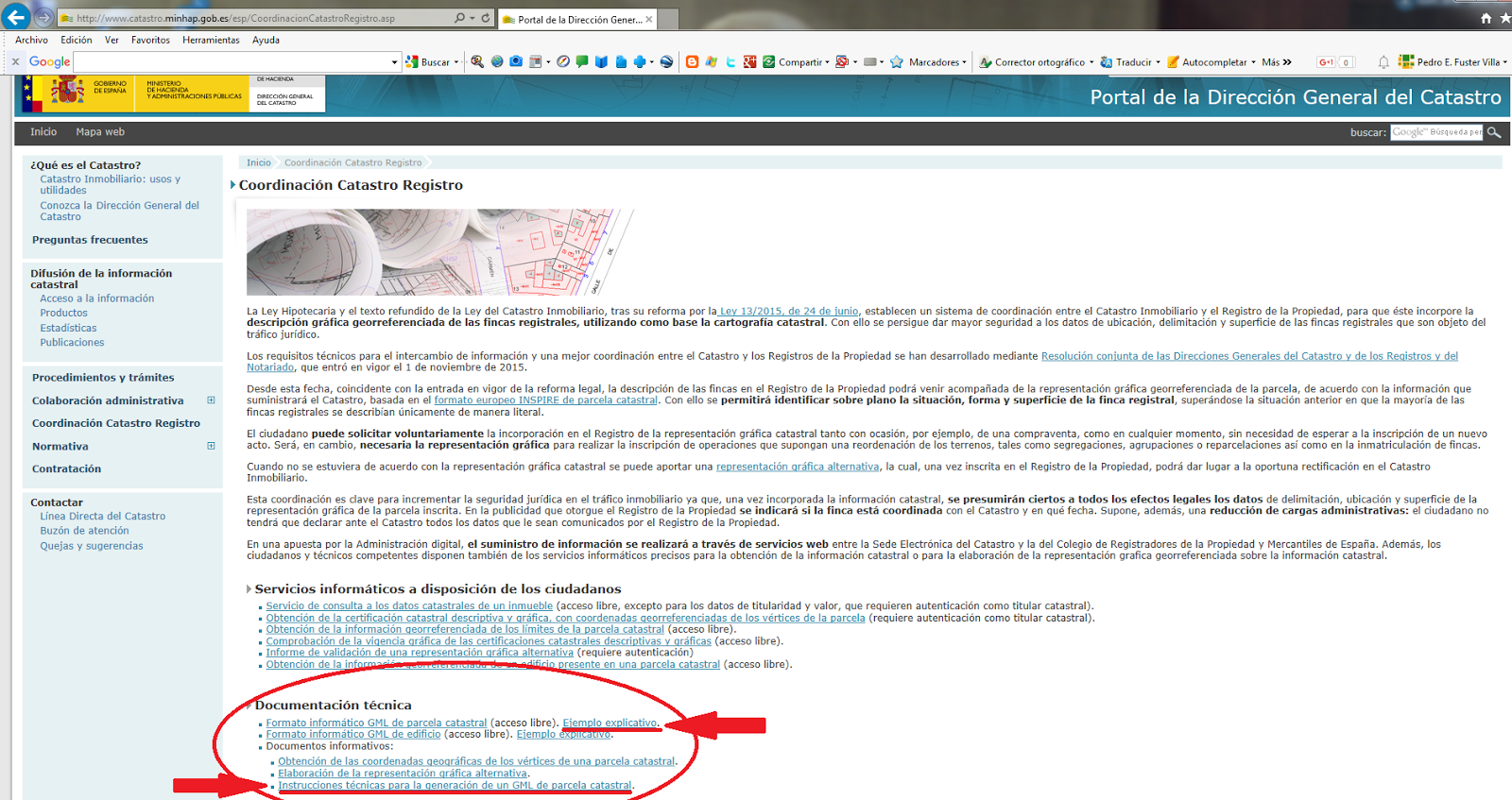Open Preguntas frecuentes in sidebar

tap(90, 240)
